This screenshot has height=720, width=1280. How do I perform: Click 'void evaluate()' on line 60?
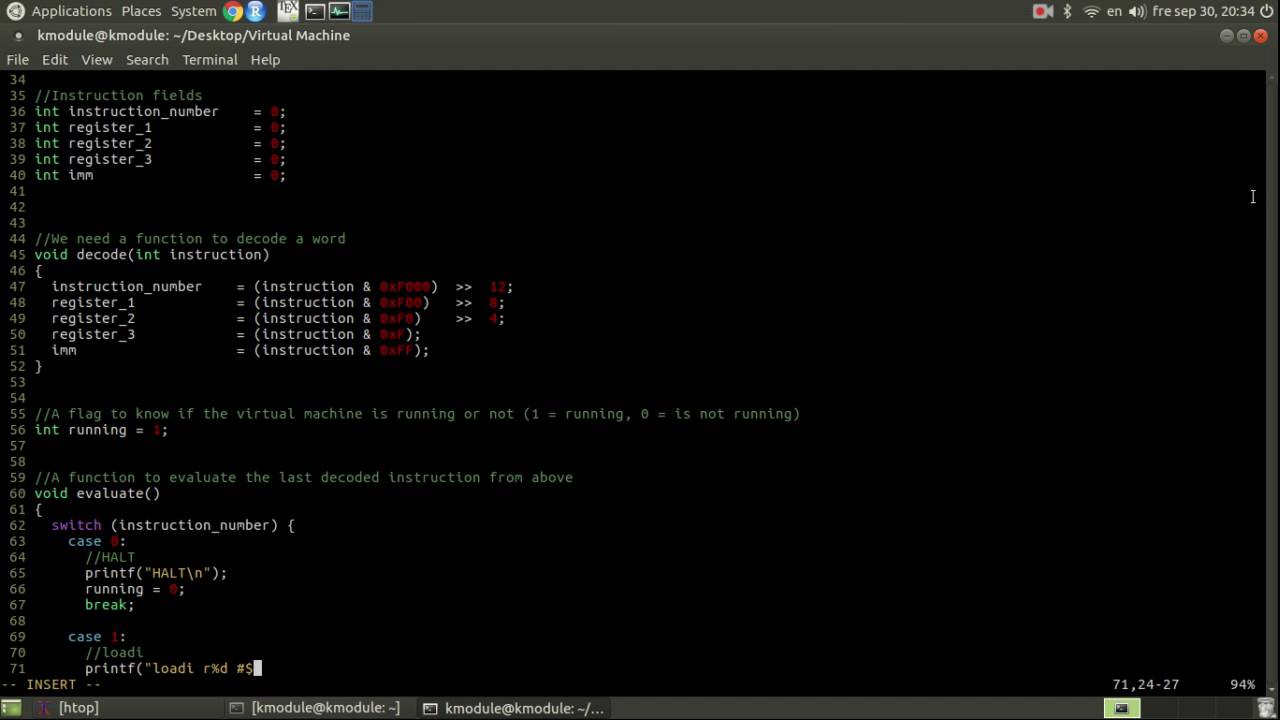coord(97,493)
